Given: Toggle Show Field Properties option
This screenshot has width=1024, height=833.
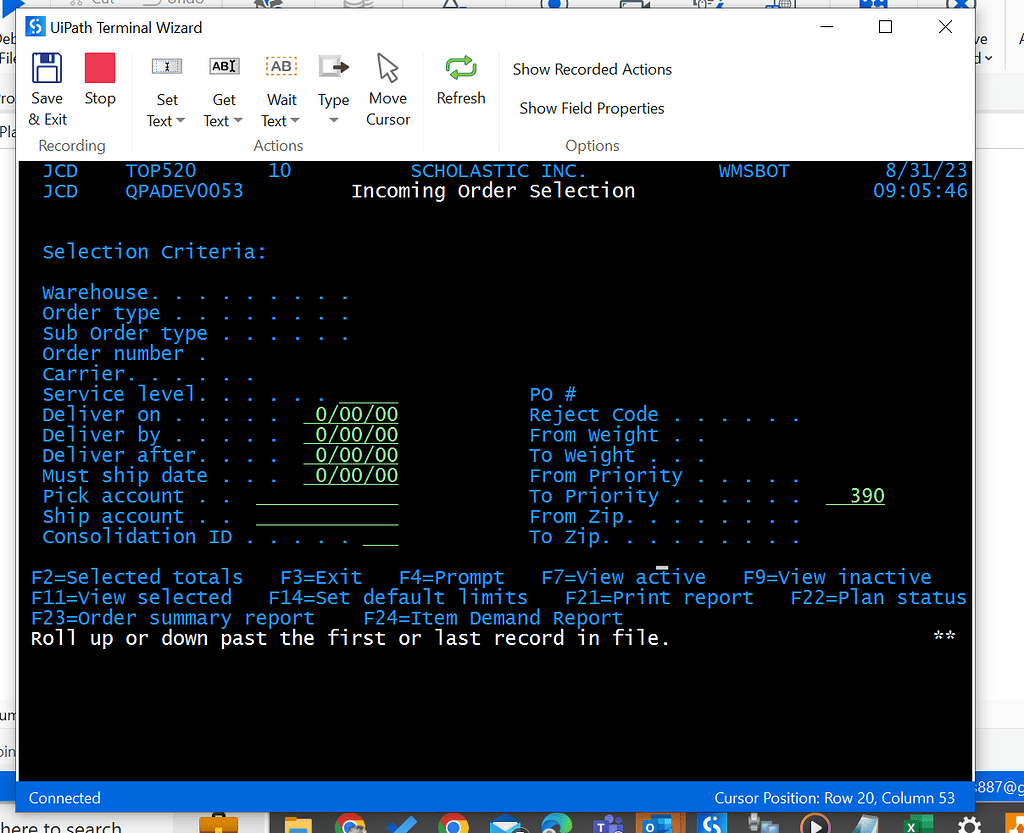Looking at the screenshot, I should pos(589,108).
